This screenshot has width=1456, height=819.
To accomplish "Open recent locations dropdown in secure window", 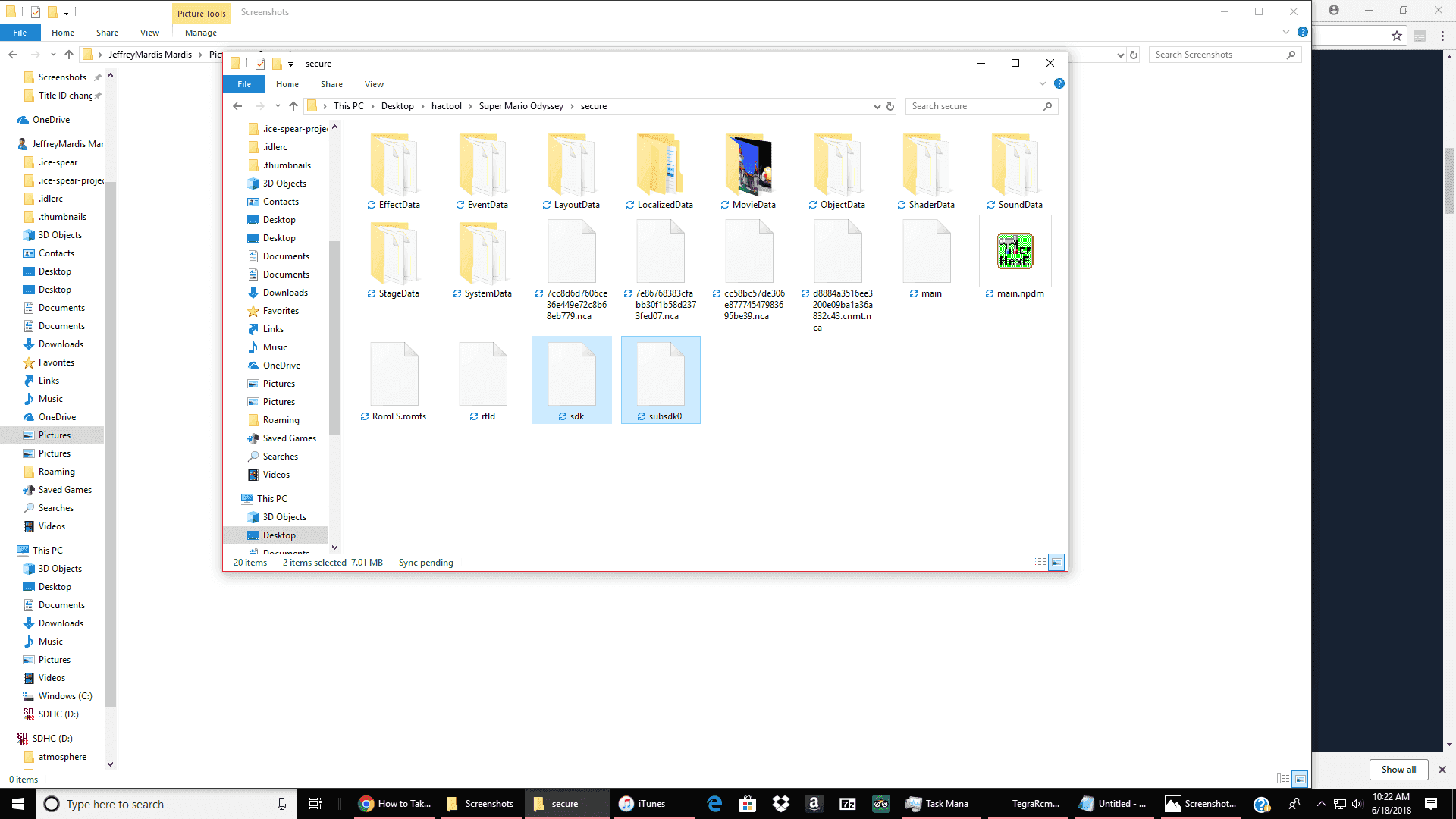I will [x=278, y=106].
